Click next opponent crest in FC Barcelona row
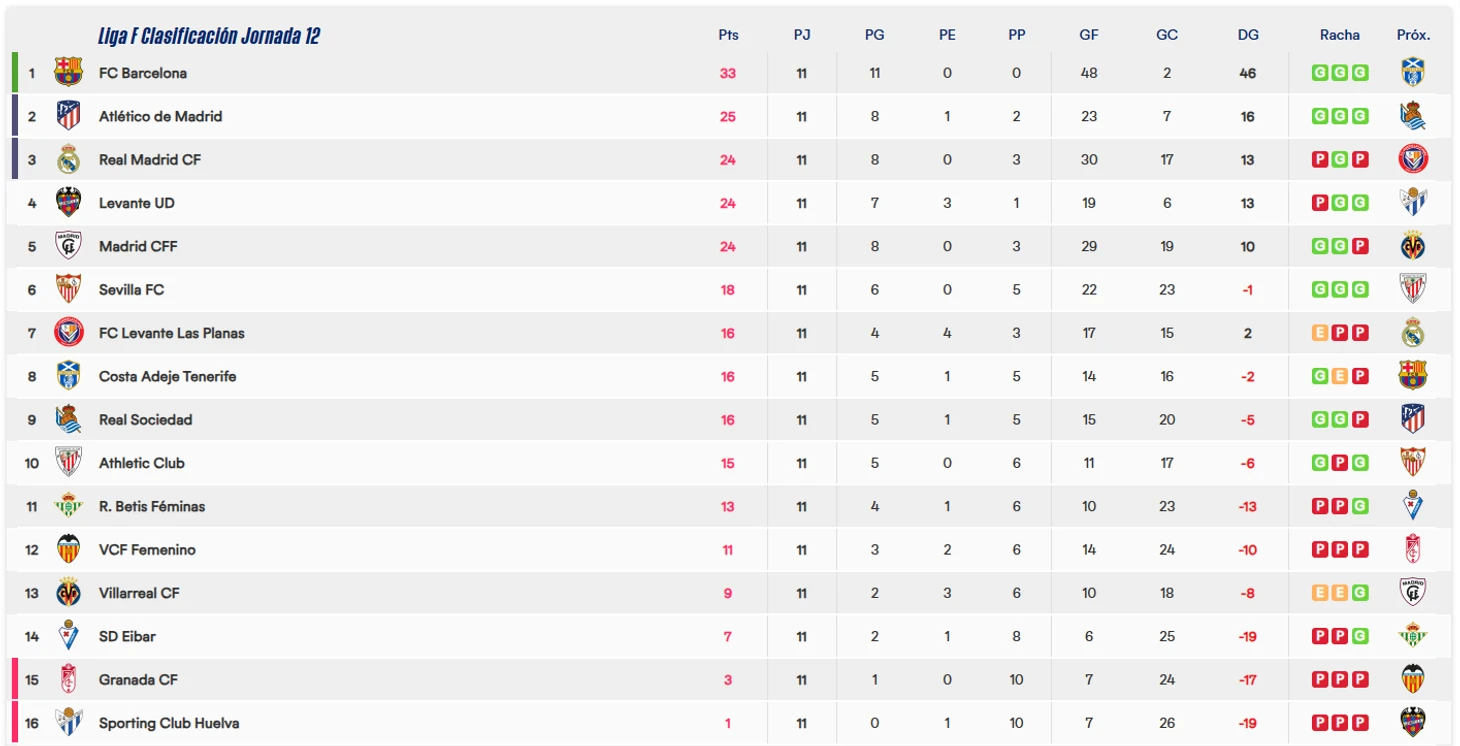Screen dimensions: 1460x746 coord(1413,72)
